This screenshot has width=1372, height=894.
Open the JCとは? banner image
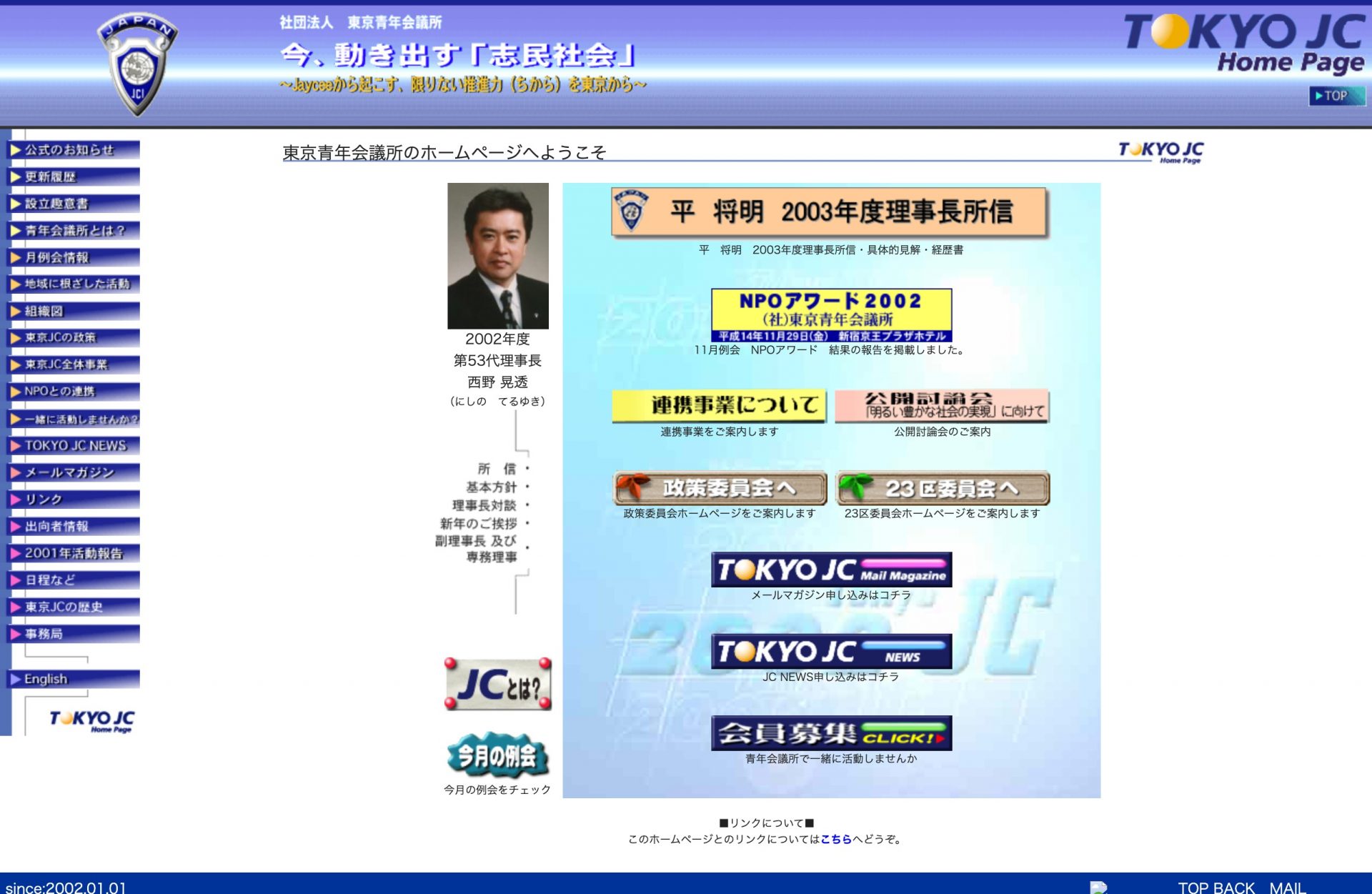pyautogui.click(x=498, y=685)
